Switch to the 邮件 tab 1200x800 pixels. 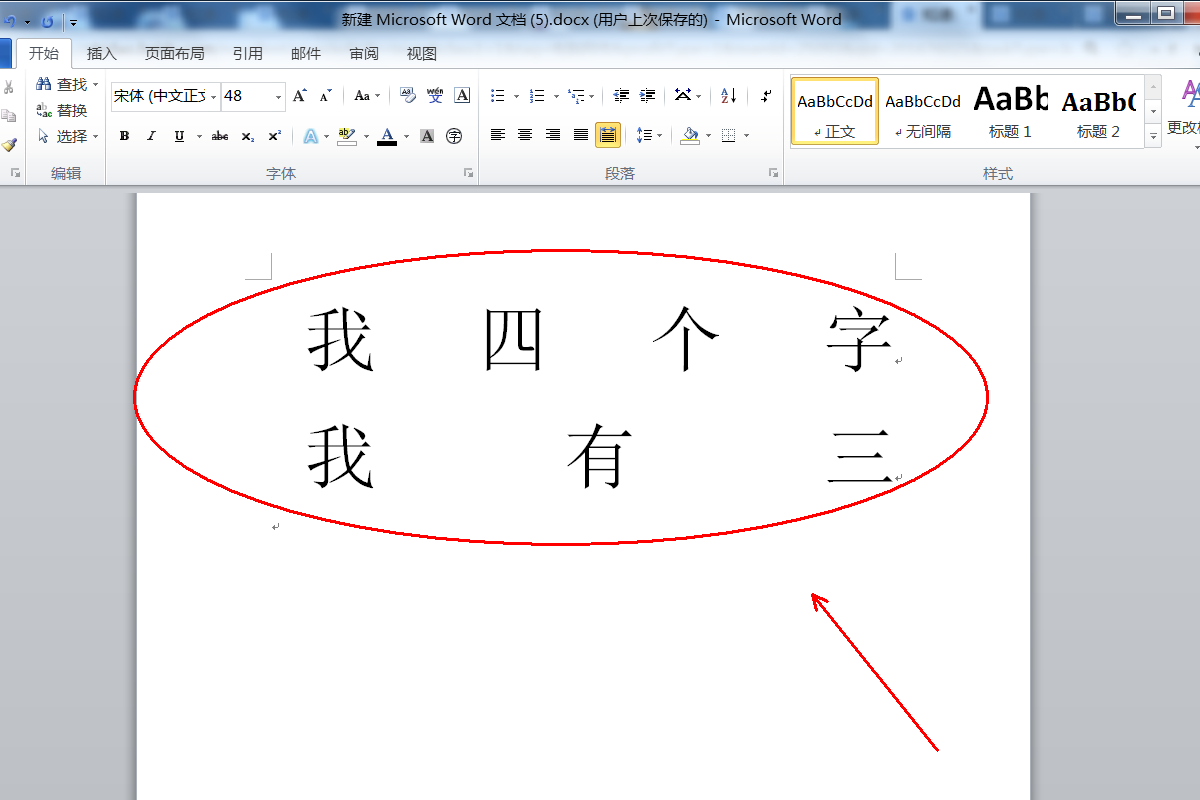306,54
